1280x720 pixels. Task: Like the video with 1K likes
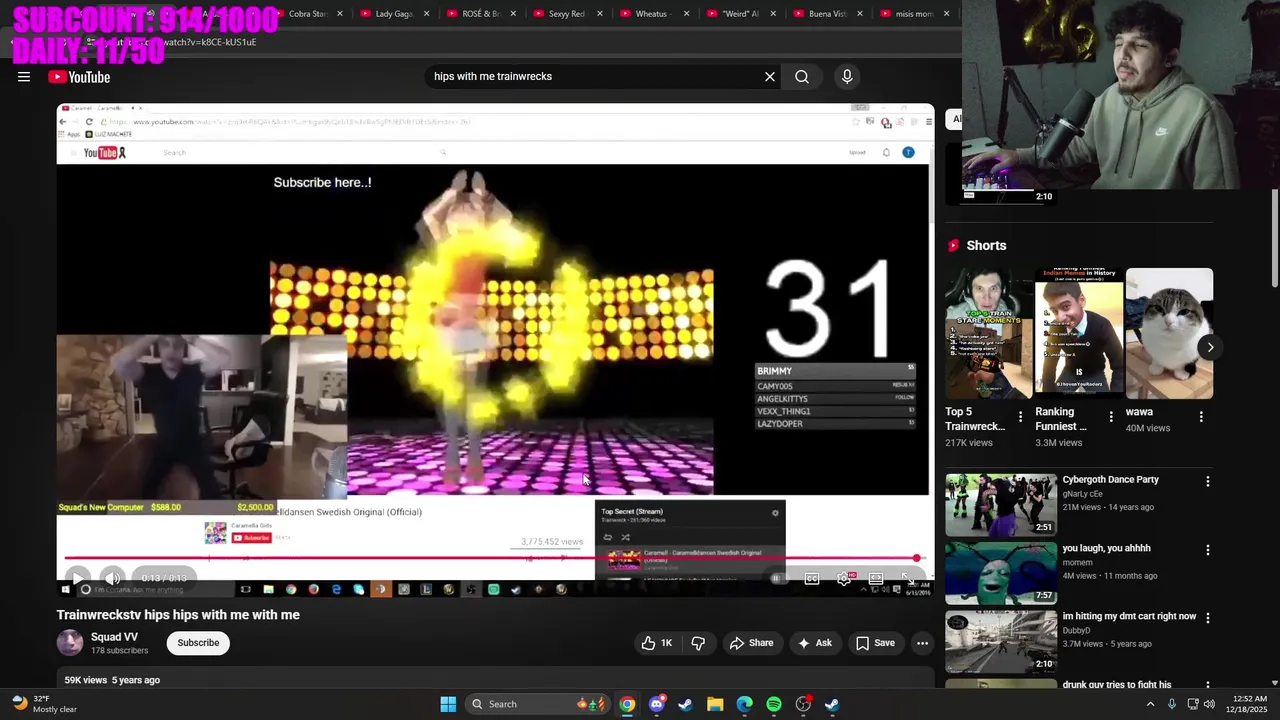pyautogui.click(x=657, y=643)
